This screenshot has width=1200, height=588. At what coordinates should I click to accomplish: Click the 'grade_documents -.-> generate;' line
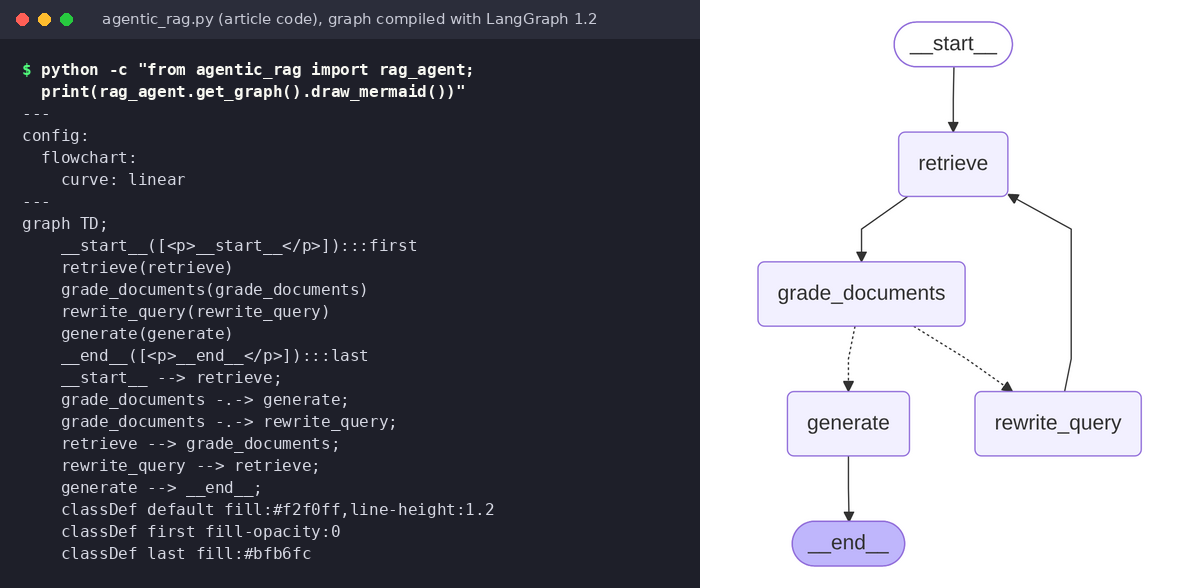(x=205, y=400)
